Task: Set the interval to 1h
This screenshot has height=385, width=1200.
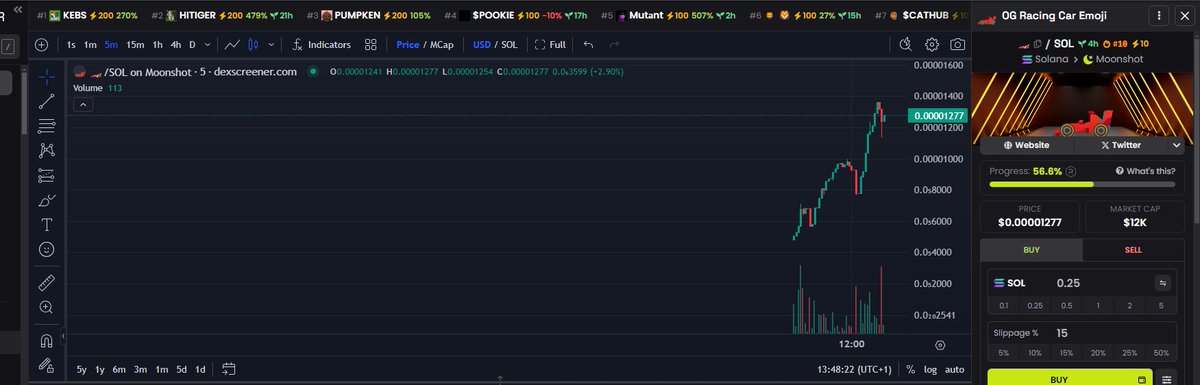Action: click(x=157, y=45)
